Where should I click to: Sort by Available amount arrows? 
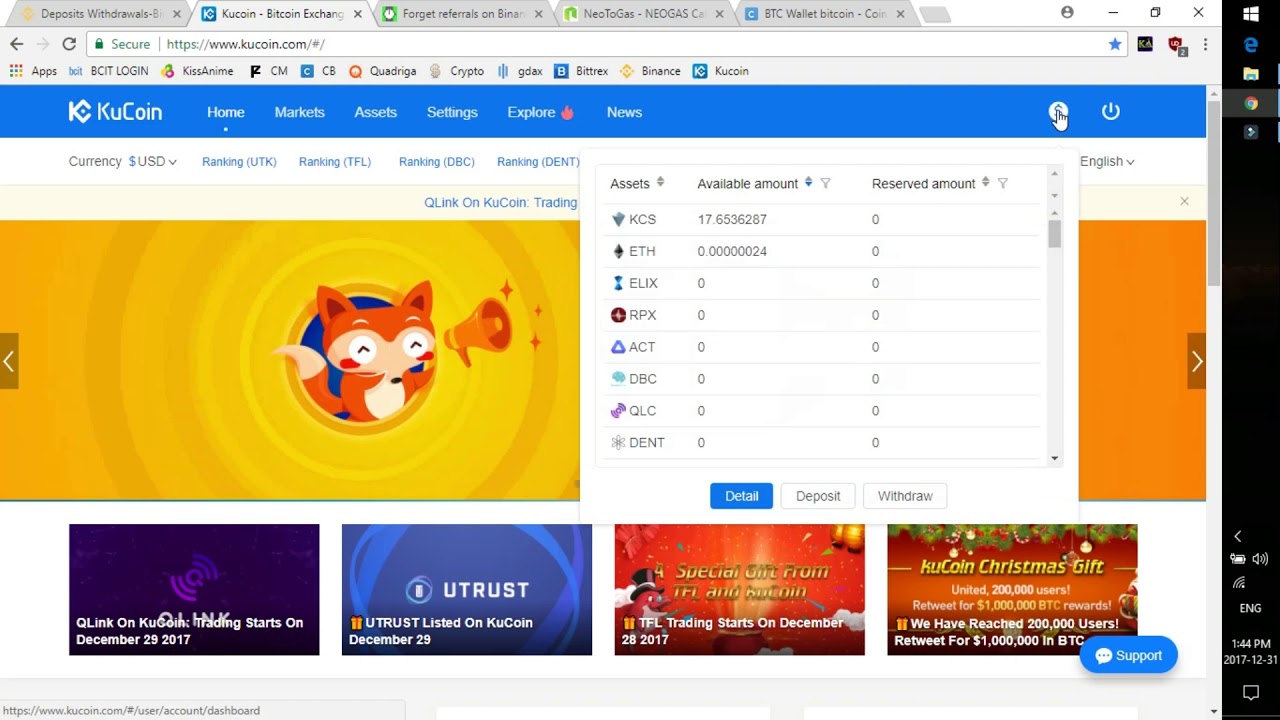(x=808, y=183)
